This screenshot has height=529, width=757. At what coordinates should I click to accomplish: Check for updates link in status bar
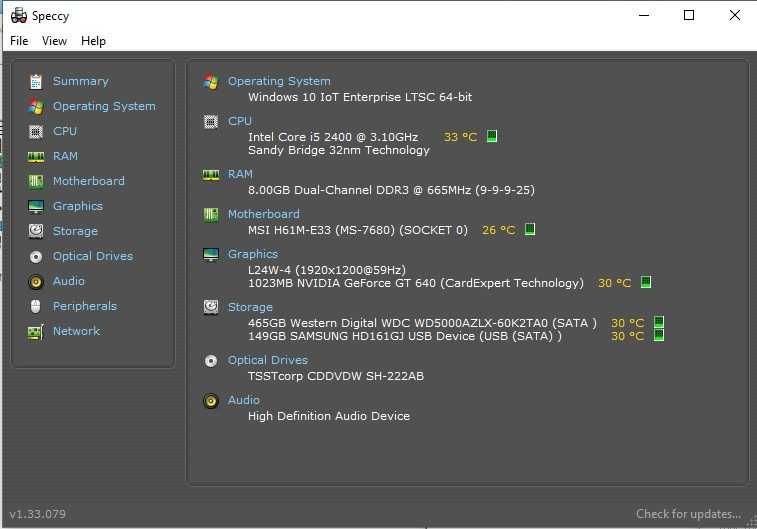(x=688, y=514)
